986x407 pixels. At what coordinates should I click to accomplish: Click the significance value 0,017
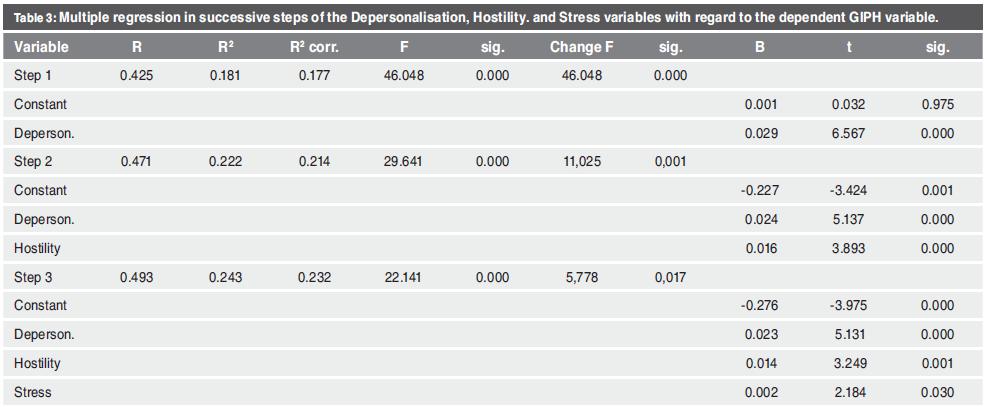(x=670, y=277)
